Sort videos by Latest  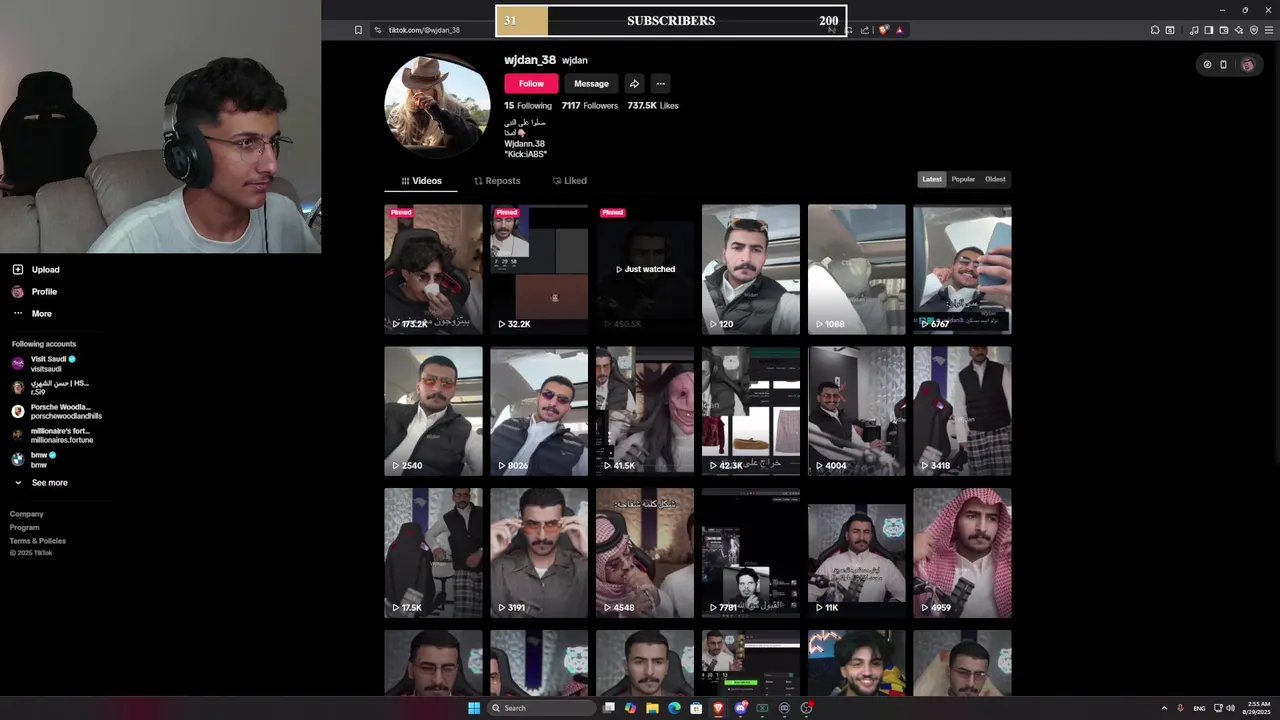(932, 179)
